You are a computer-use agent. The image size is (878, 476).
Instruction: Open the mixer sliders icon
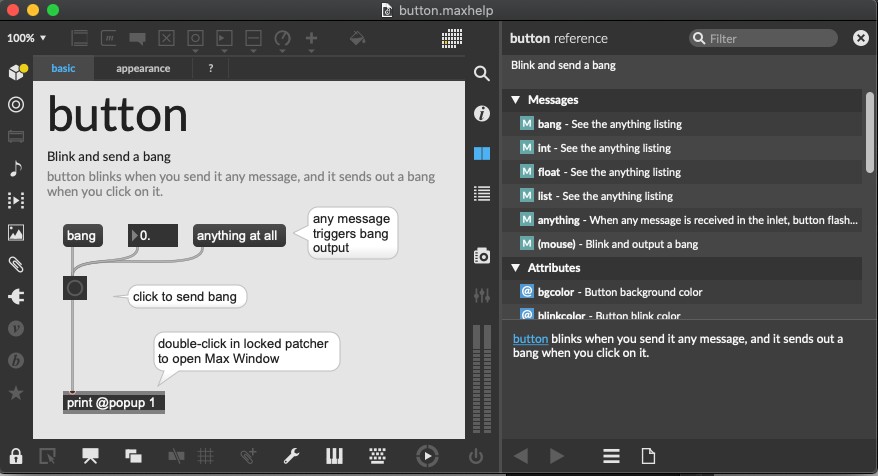click(482, 295)
